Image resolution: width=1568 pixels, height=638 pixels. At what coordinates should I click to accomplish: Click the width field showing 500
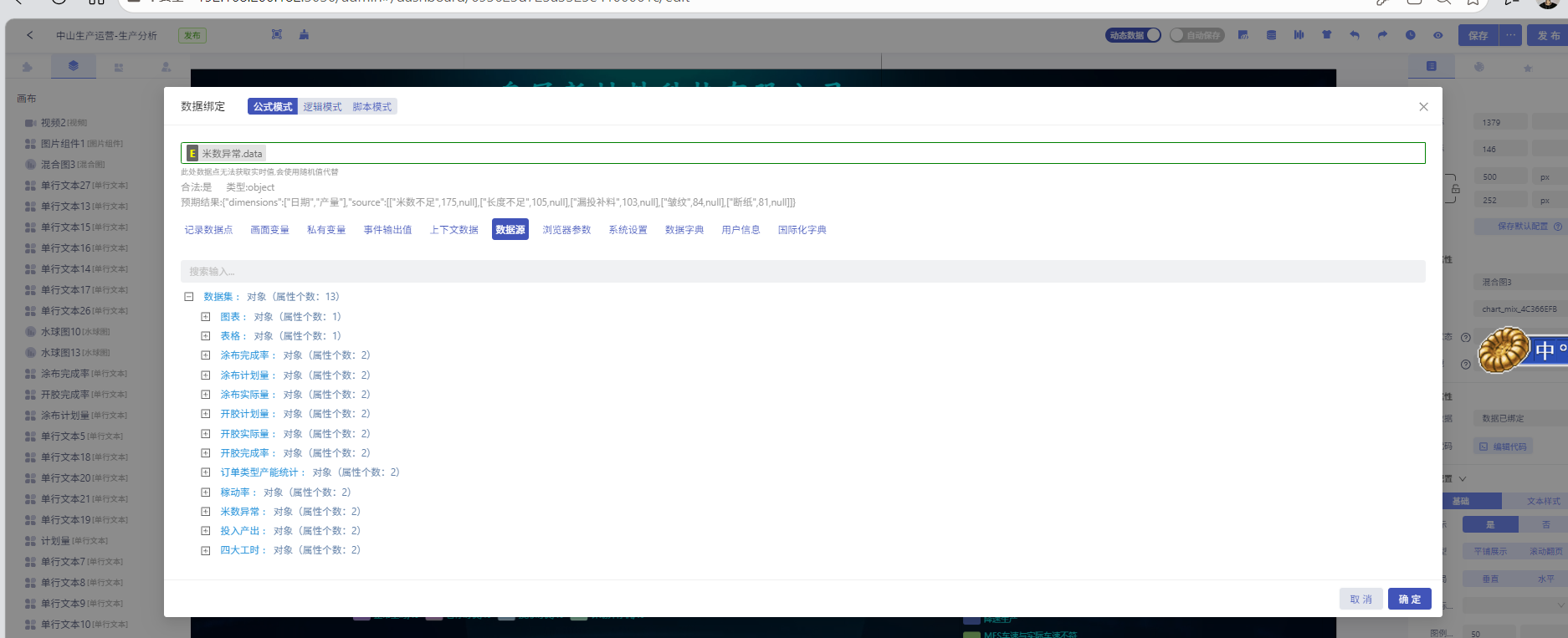click(1499, 177)
